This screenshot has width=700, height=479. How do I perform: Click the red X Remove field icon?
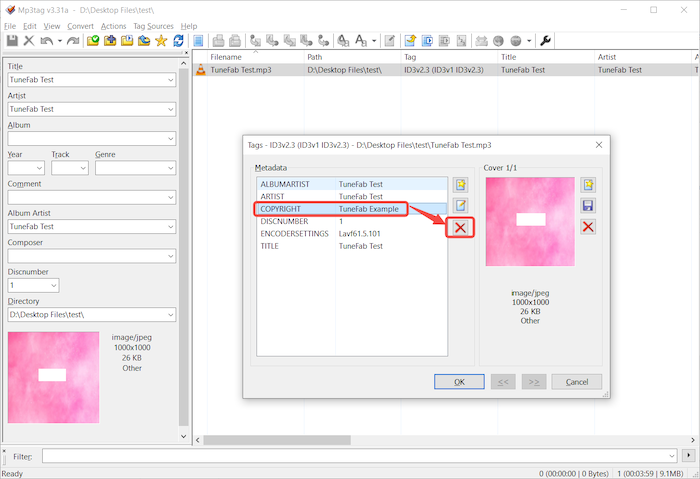pyautogui.click(x=460, y=228)
